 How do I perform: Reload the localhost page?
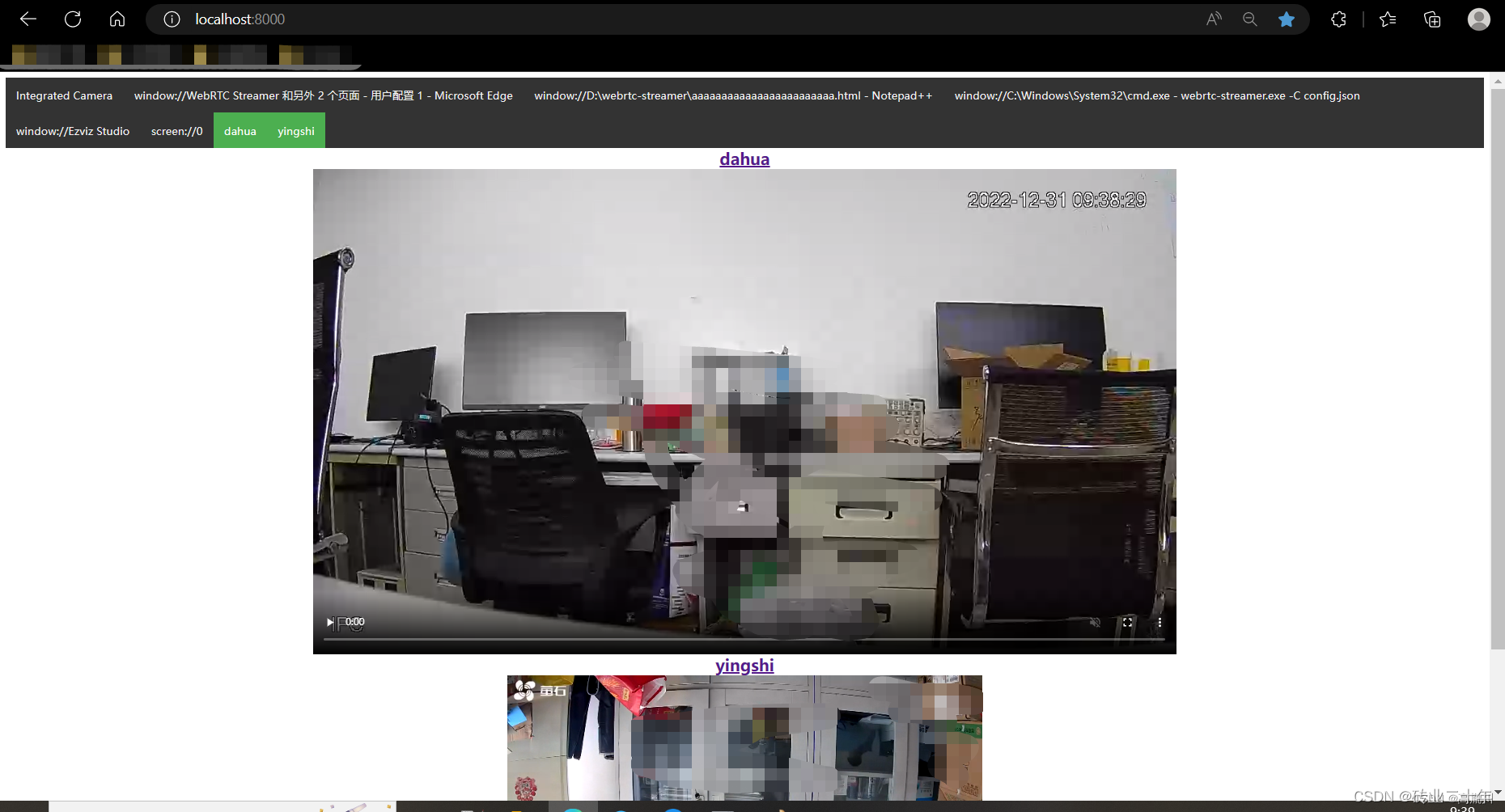coord(73,19)
